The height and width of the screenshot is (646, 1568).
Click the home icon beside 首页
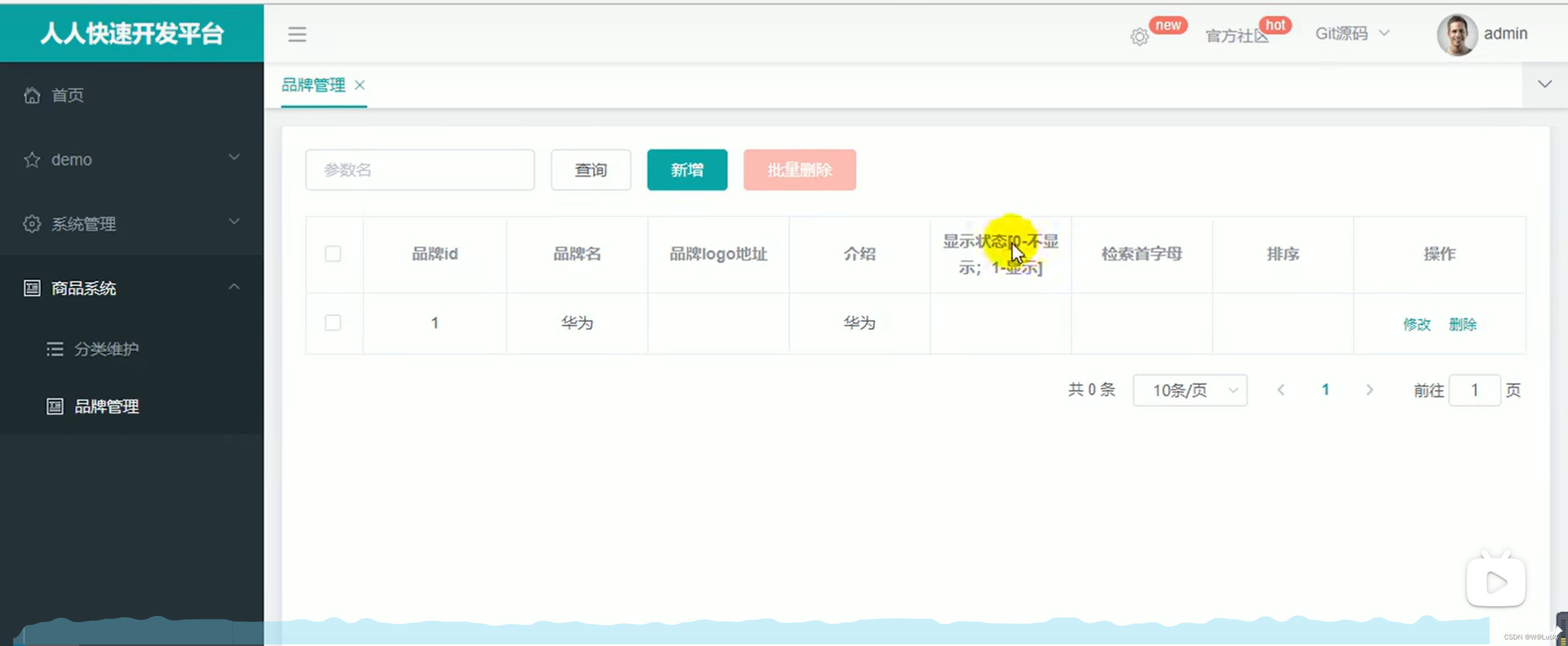(x=32, y=95)
